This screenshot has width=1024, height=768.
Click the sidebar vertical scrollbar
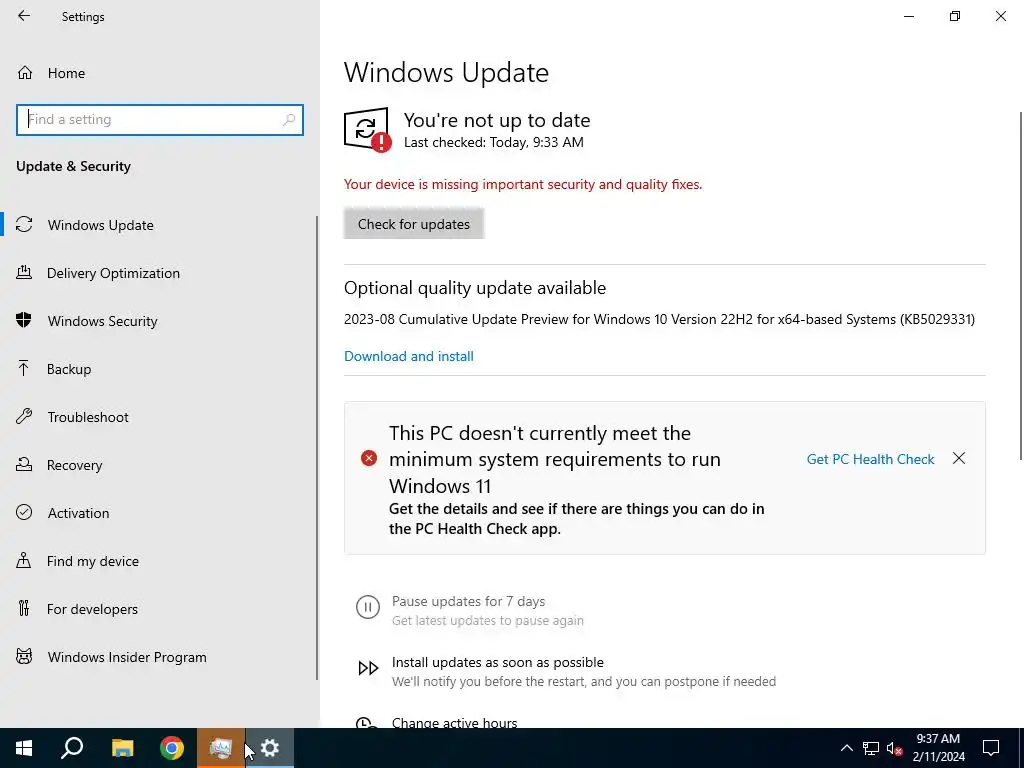317,448
